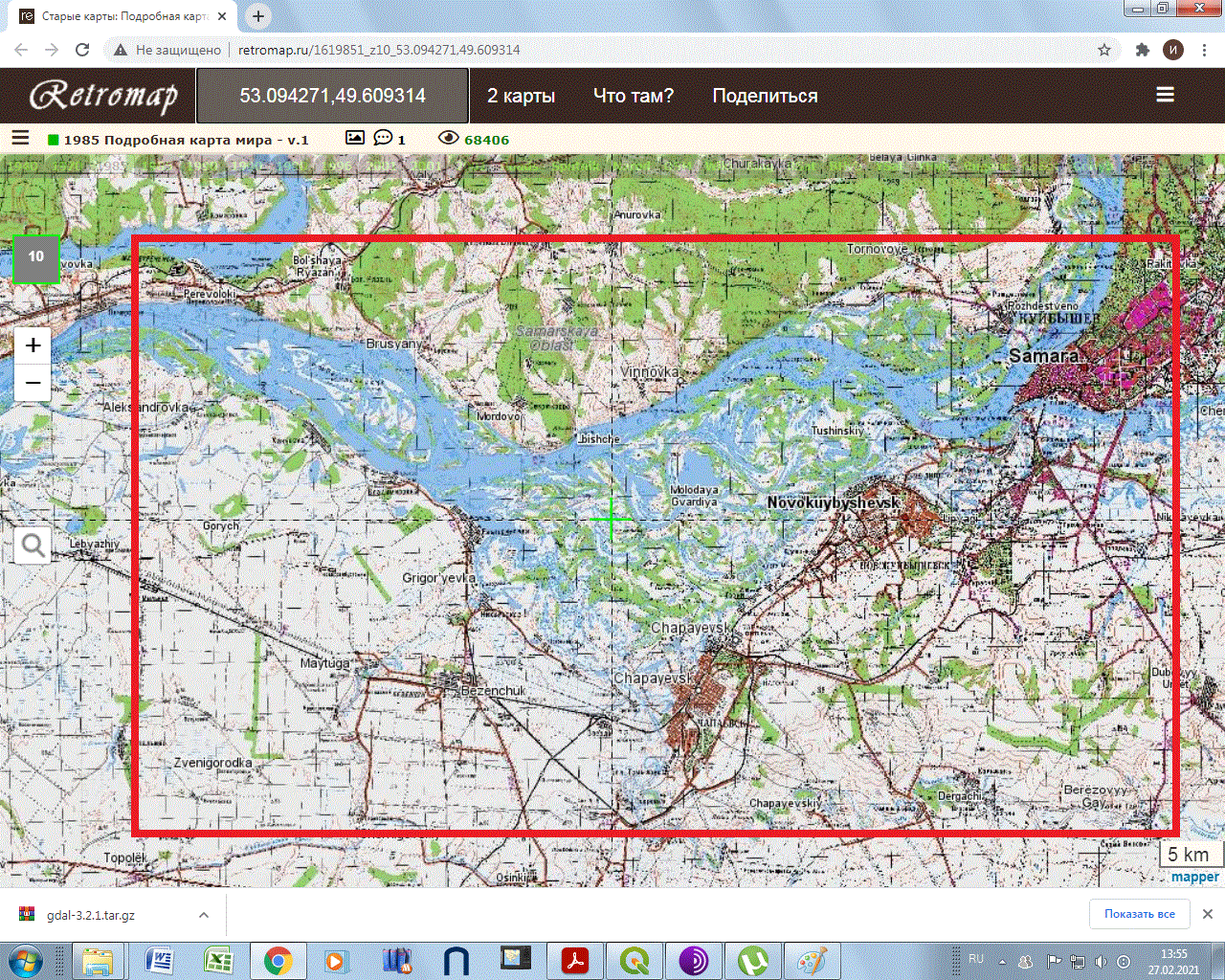Click the zoom level 10 indicator

click(x=36, y=257)
